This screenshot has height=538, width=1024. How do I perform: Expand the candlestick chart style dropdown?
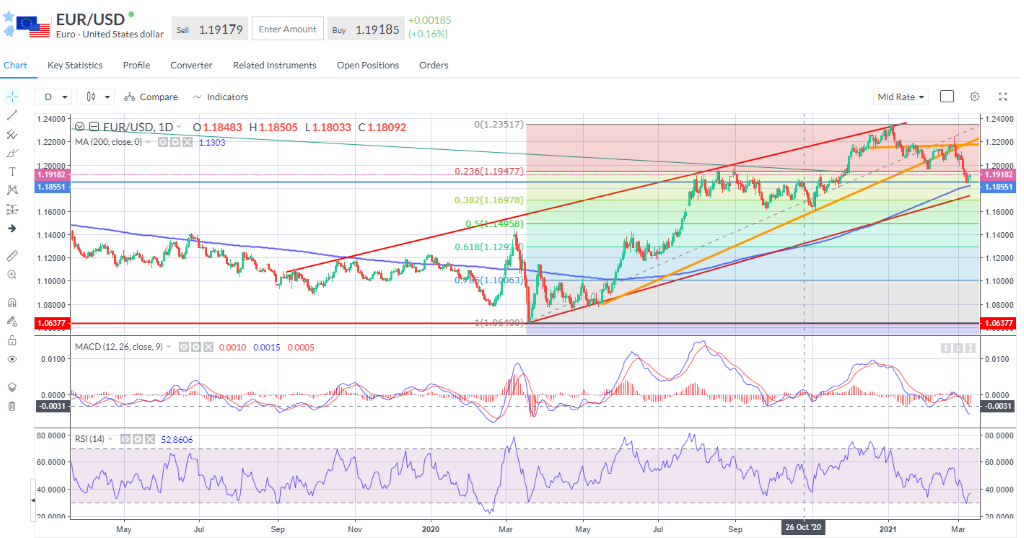[x=96, y=97]
